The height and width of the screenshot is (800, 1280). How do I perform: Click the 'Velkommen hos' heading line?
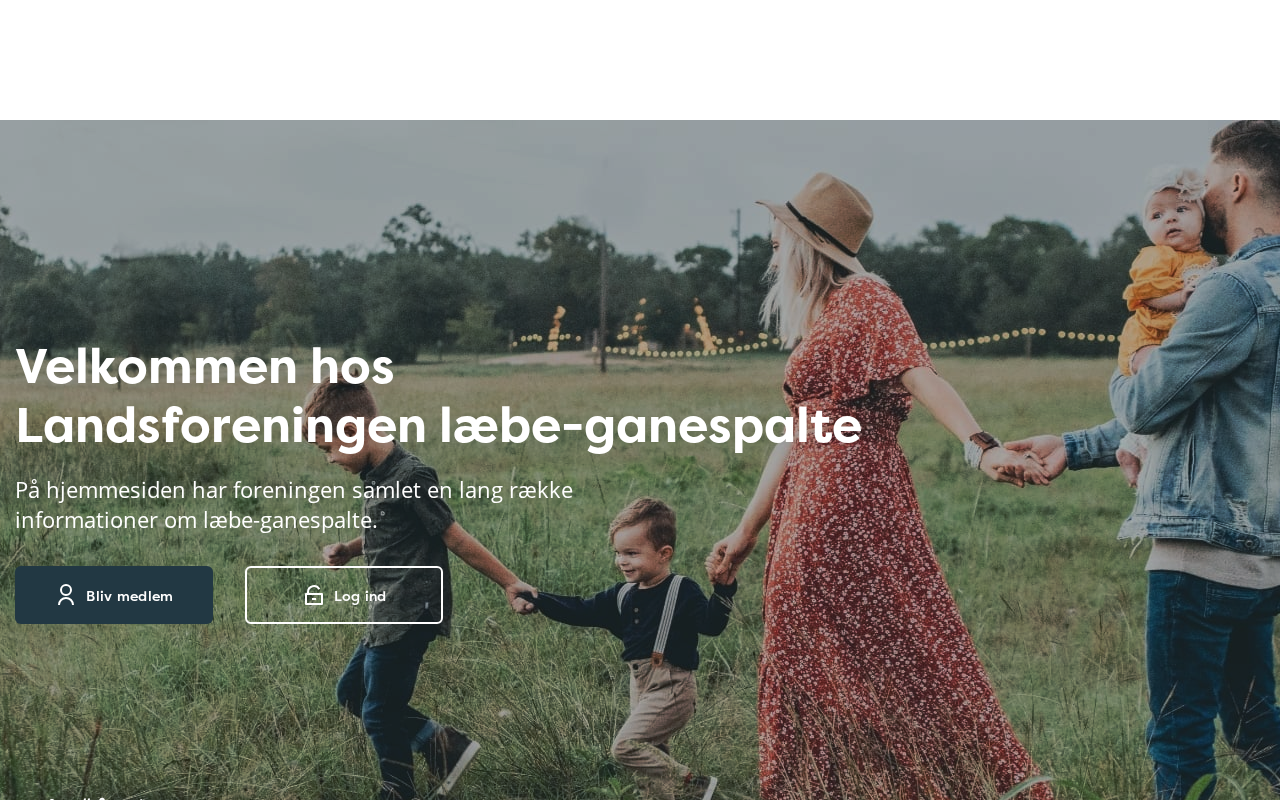click(205, 366)
